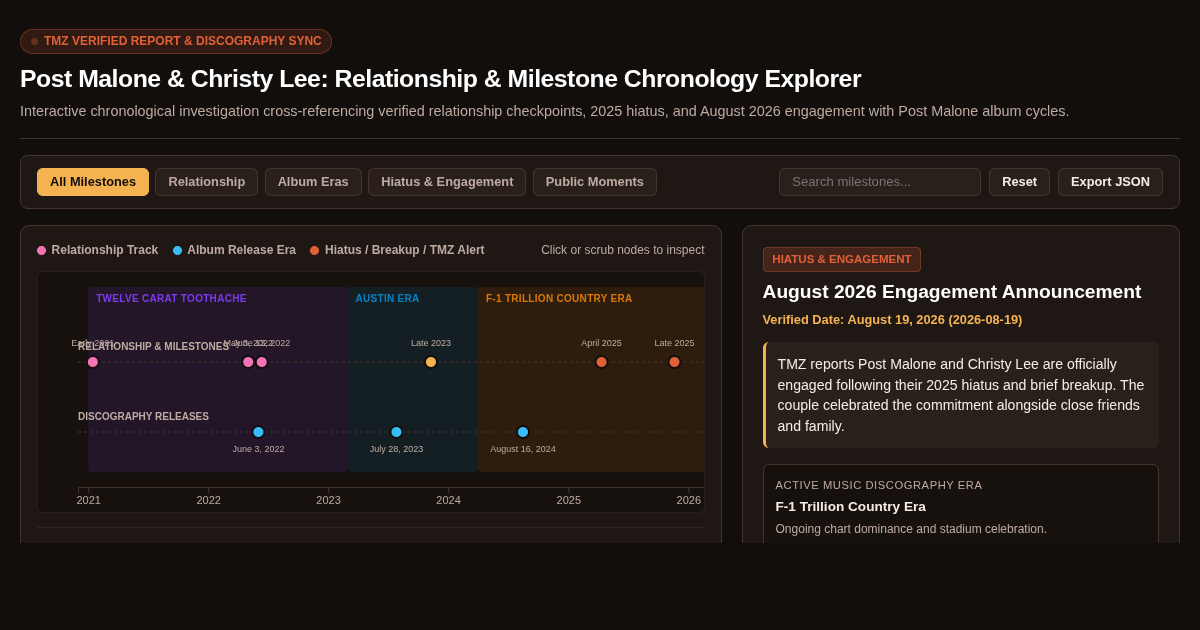Screen dimensions: 1200x630
Task: Open the July 28, 2023 album release node
Action: (x=396, y=432)
